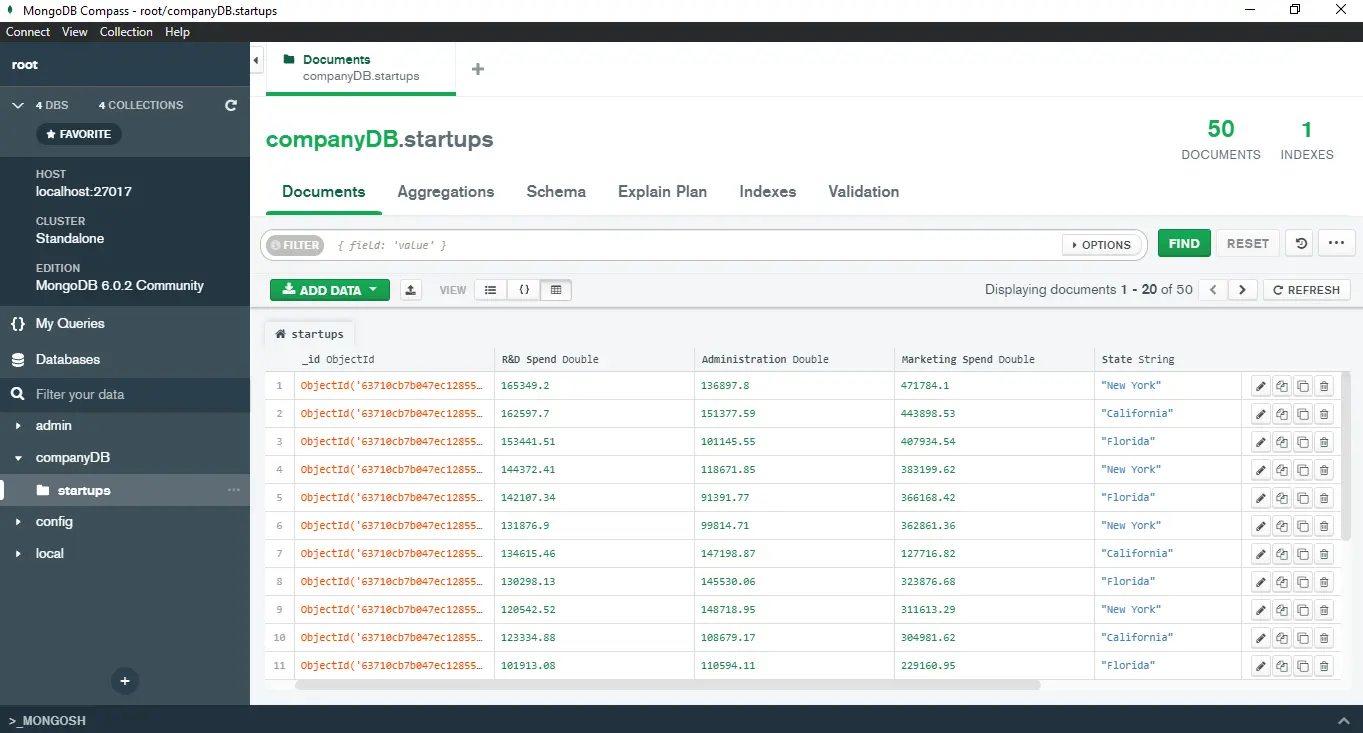Switch to list view
The image size is (1363, 733).
[490, 290]
